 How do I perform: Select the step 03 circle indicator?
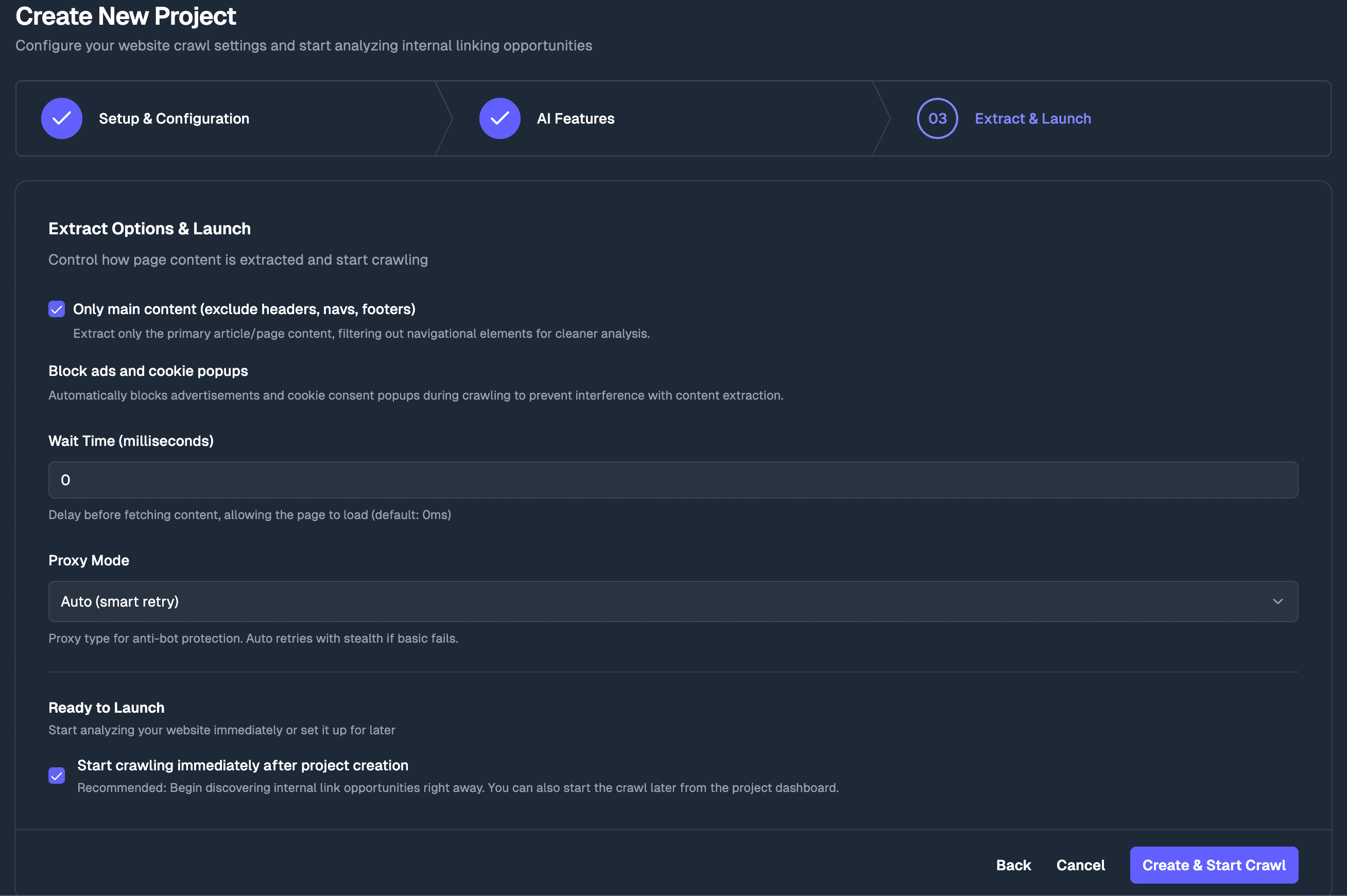tap(936, 118)
